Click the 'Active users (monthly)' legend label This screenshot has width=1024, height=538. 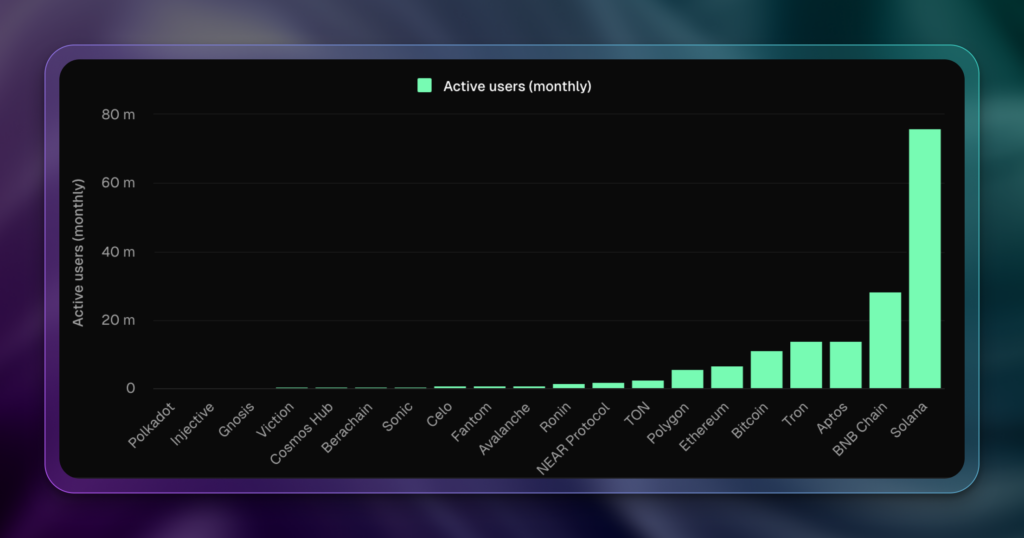coord(517,86)
